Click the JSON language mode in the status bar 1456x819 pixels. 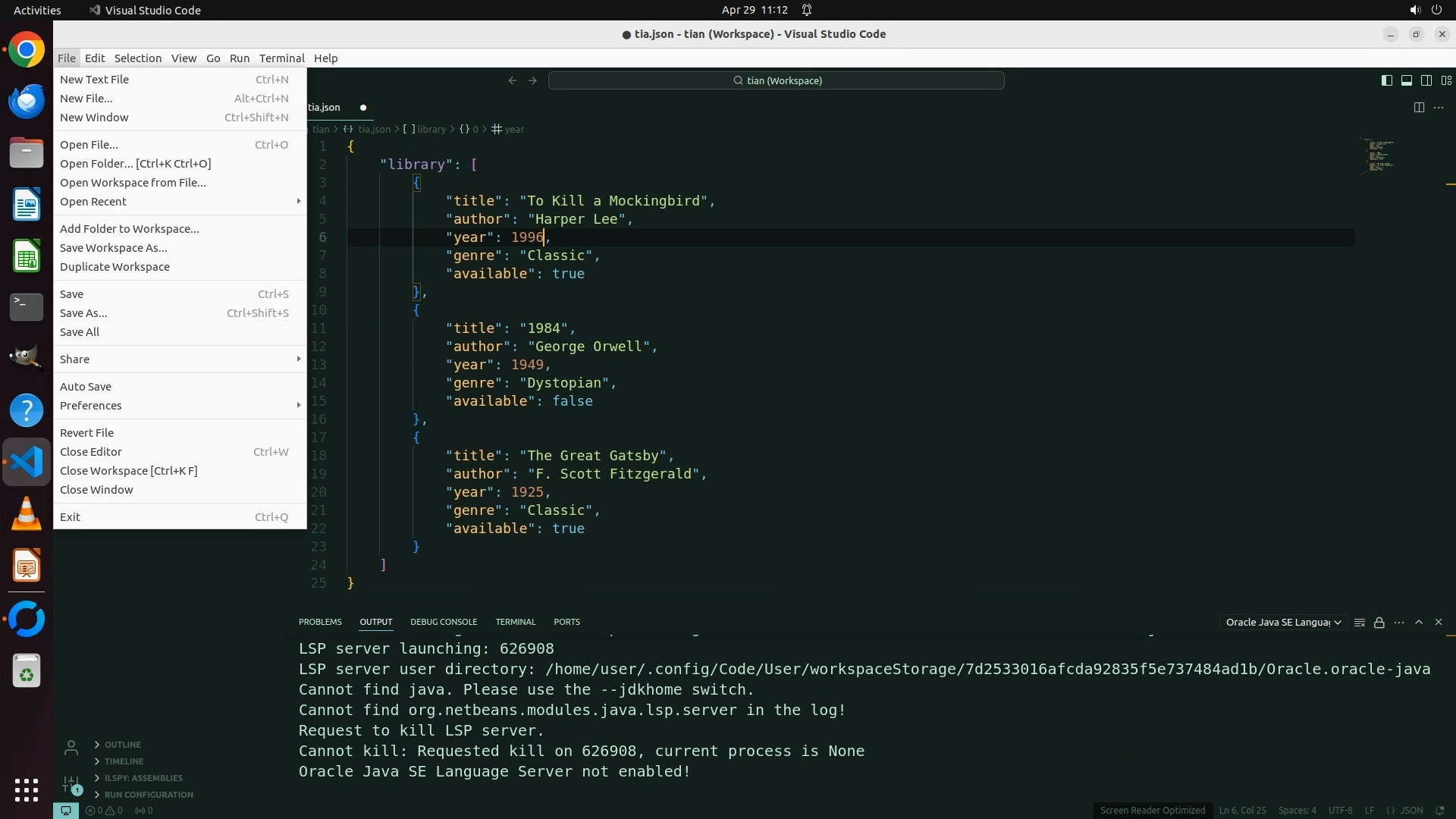1410,811
